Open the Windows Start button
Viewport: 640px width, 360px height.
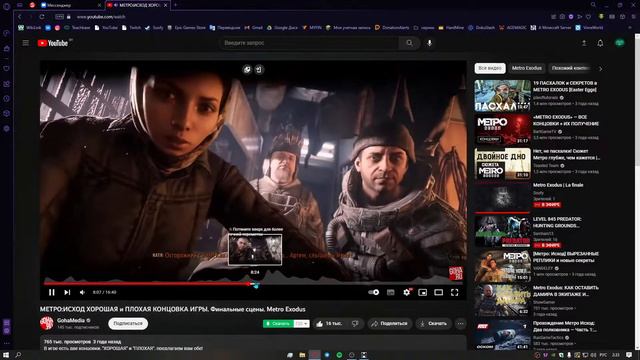6,355
